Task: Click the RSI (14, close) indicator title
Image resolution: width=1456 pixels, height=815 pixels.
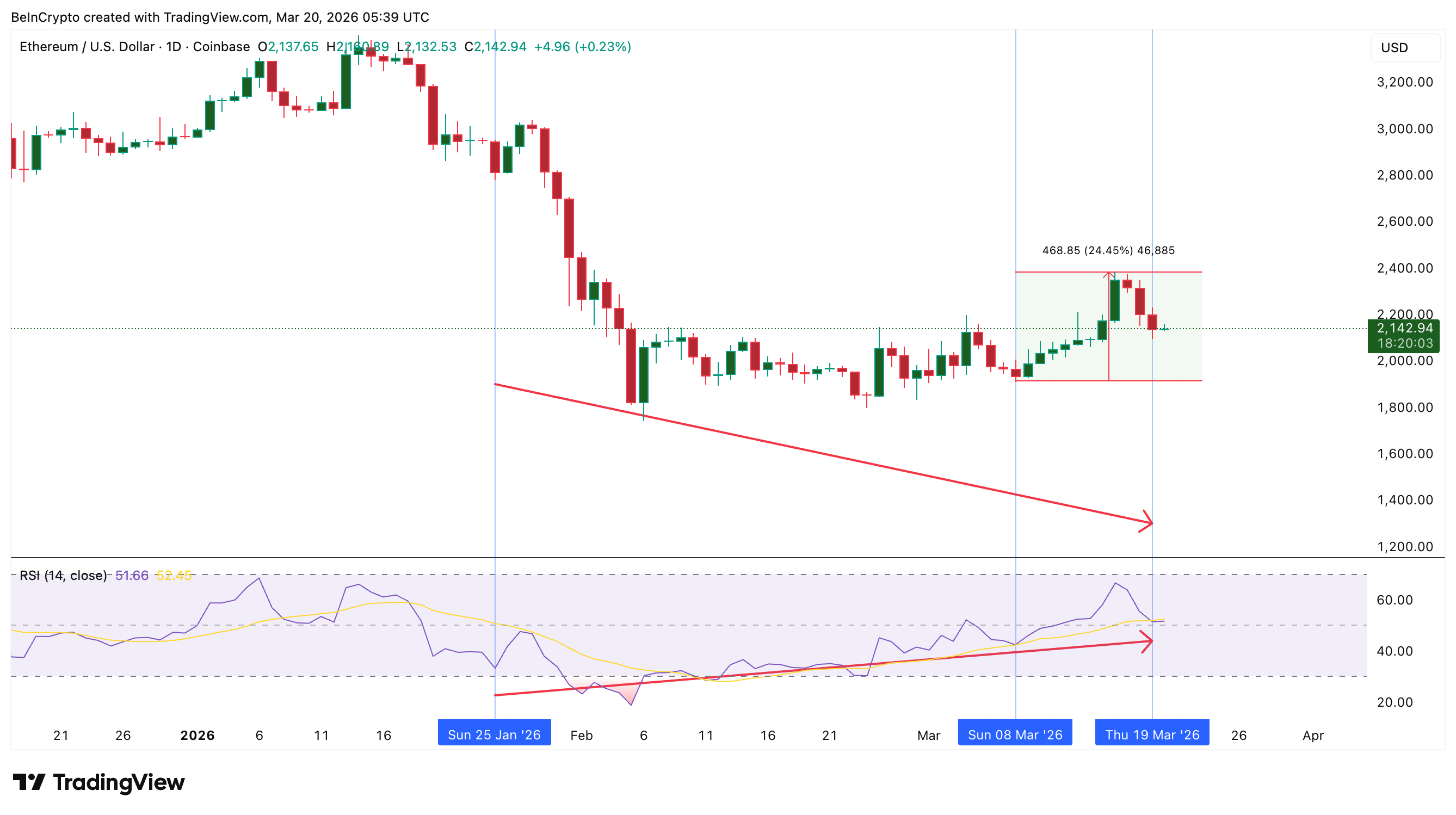Action: pyautogui.click(x=63, y=576)
